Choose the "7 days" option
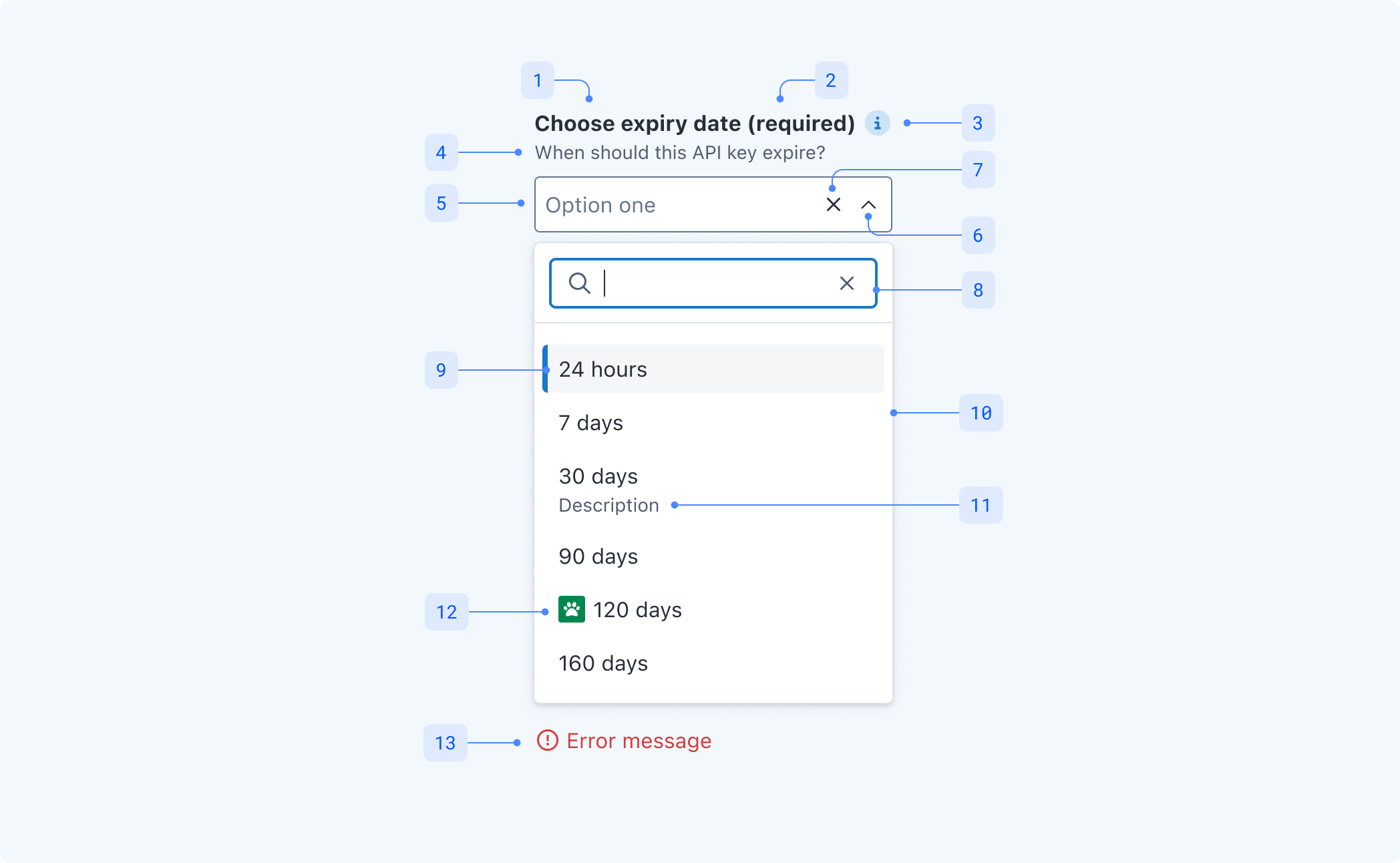 pyautogui.click(x=713, y=423)
